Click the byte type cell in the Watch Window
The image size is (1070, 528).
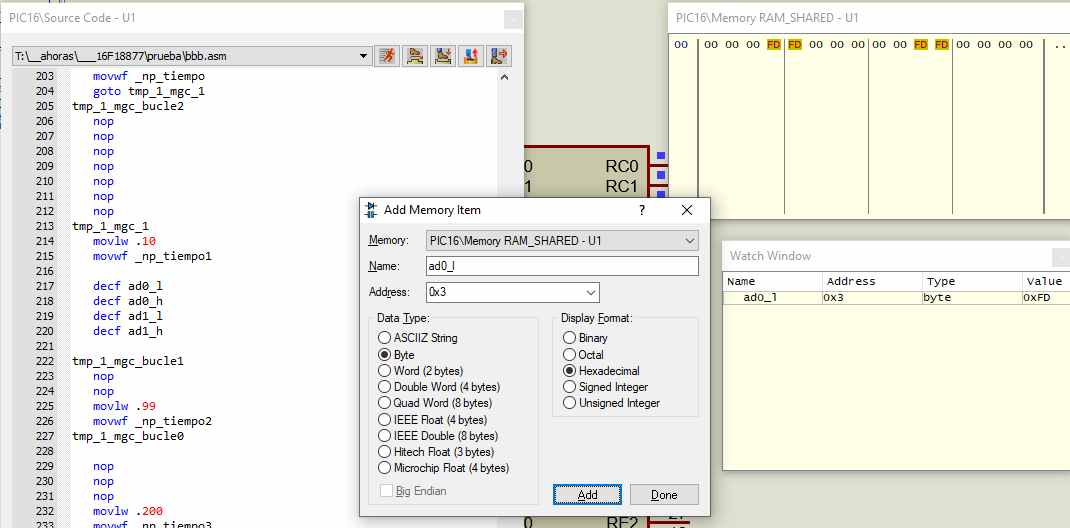point(971,297)
